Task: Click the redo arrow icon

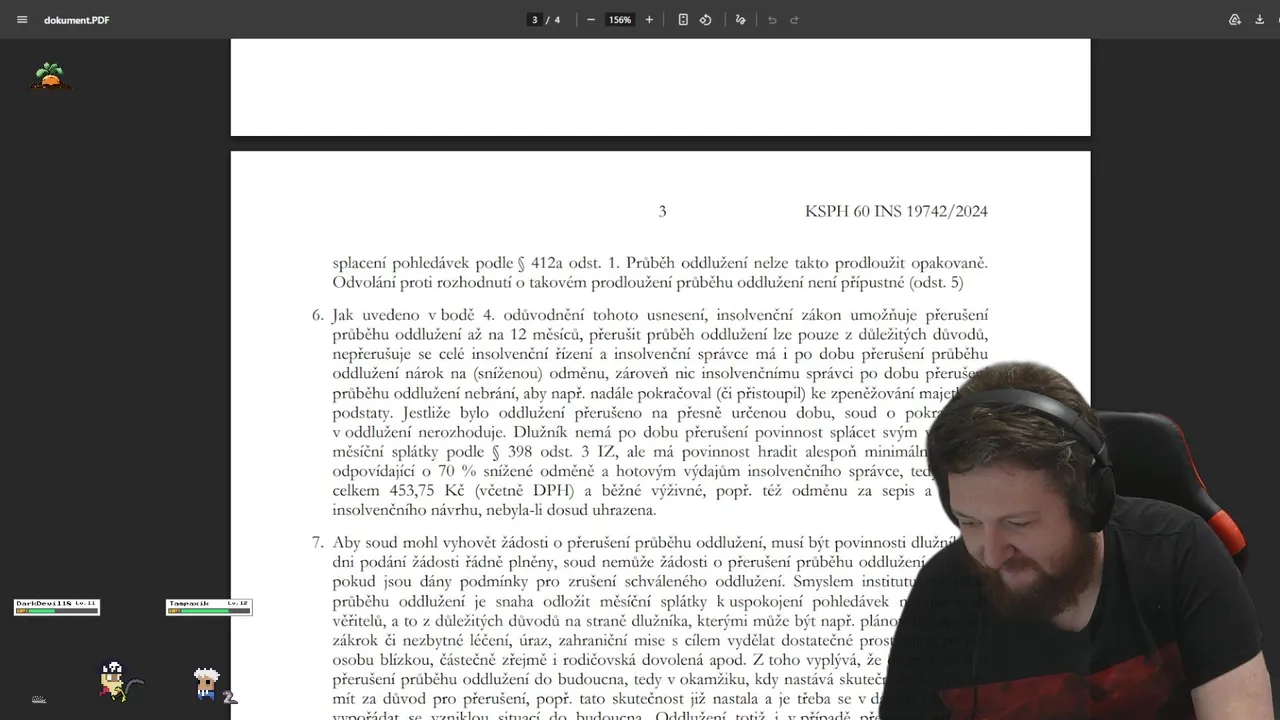Action: tap(795, 20)
